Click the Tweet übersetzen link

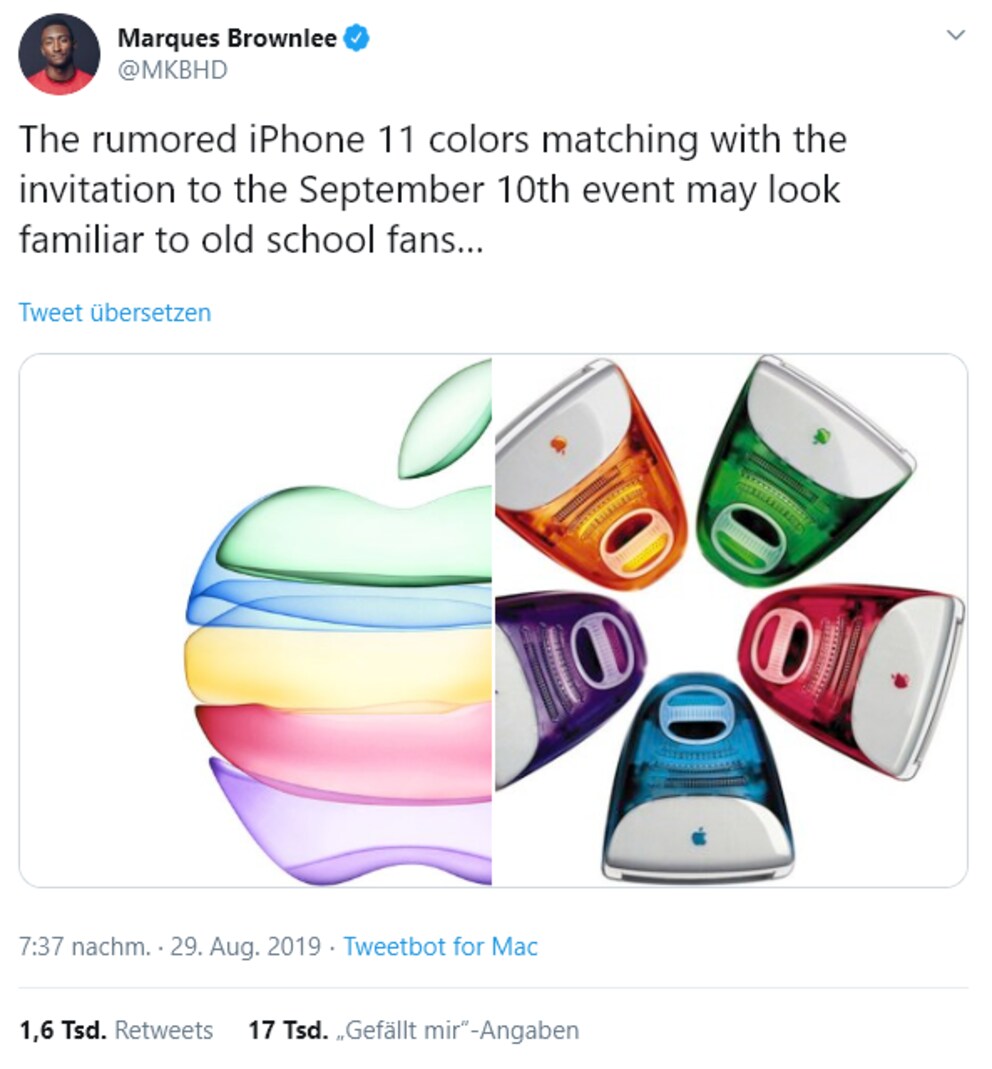click(115, 313)
